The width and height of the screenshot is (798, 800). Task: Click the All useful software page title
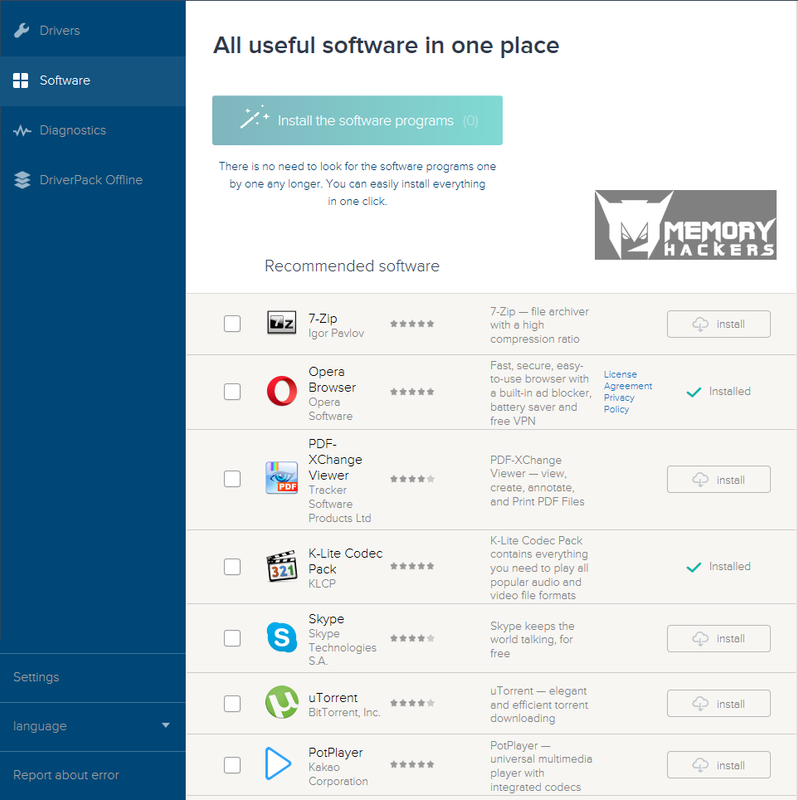386,45
